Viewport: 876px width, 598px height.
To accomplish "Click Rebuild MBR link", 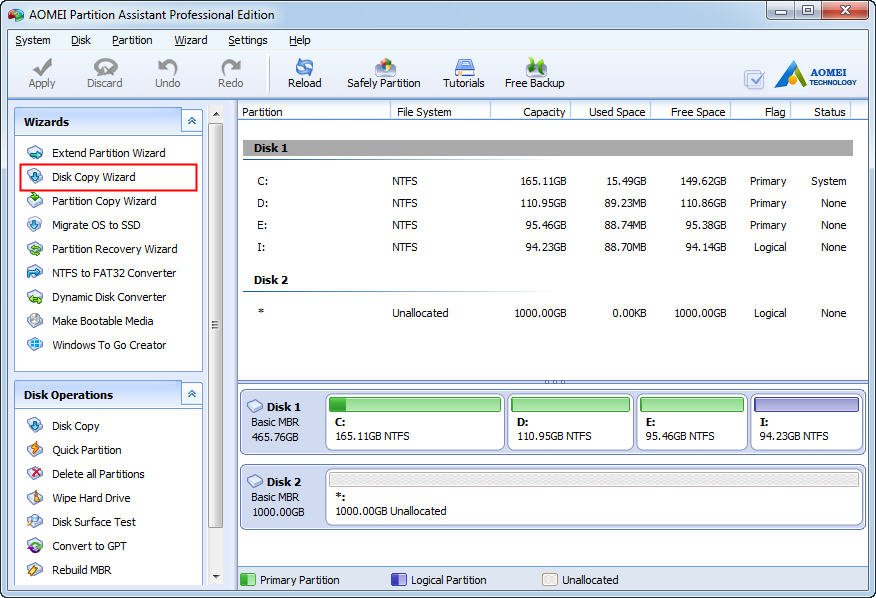I will (x=82, y=570).
